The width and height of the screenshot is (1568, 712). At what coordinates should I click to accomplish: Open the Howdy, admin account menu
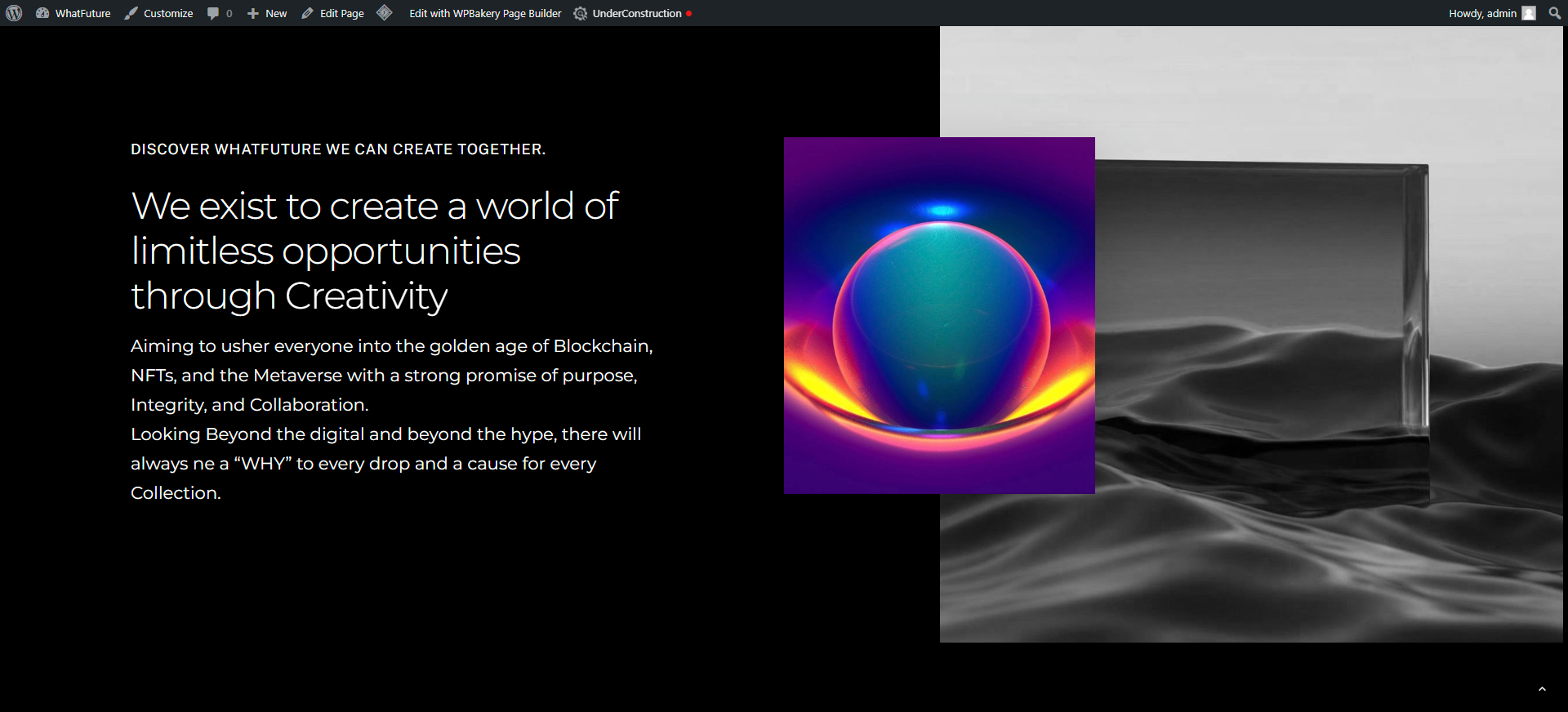pyautogui.click(x=1492, y=13)
